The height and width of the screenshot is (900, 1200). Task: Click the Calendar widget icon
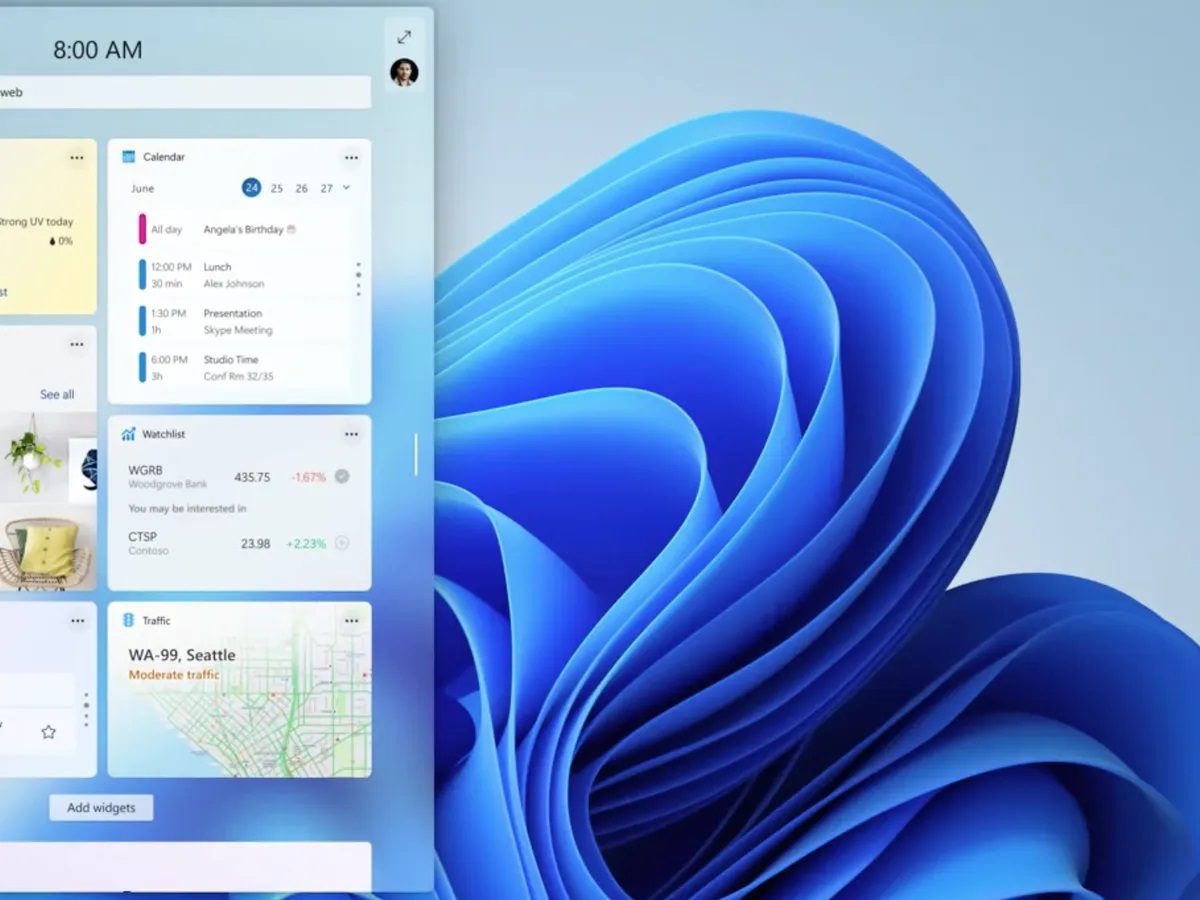(x=129, y=157)
